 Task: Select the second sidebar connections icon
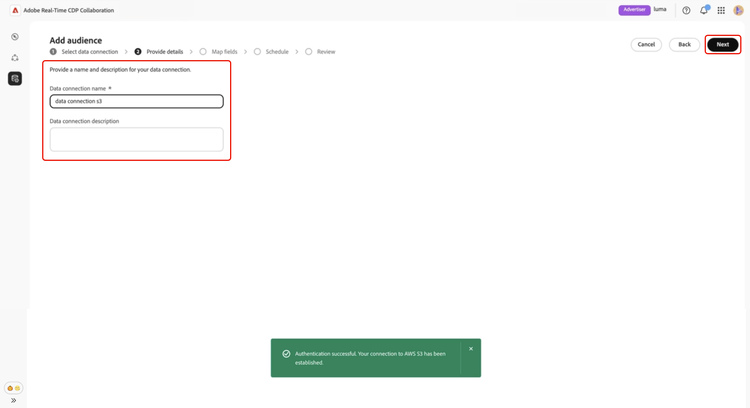(x=15, y=58)
